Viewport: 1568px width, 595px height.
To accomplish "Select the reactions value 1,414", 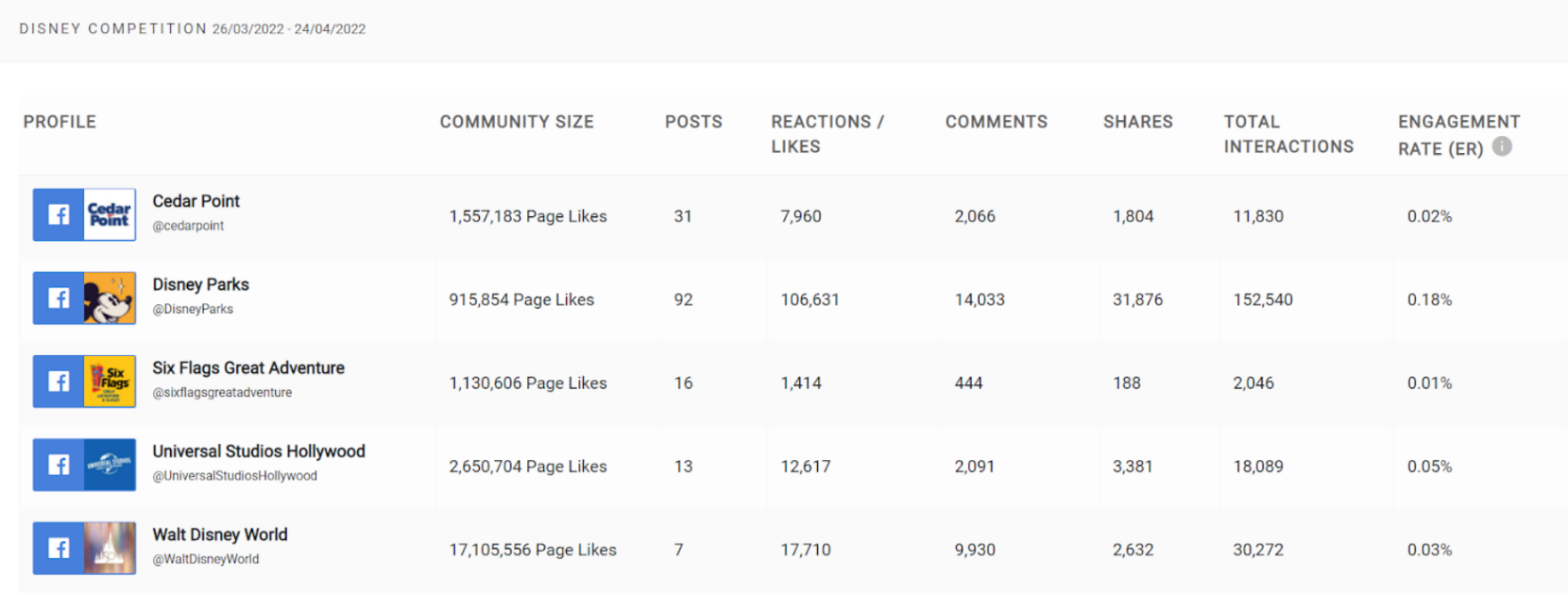I will point(801,382).
